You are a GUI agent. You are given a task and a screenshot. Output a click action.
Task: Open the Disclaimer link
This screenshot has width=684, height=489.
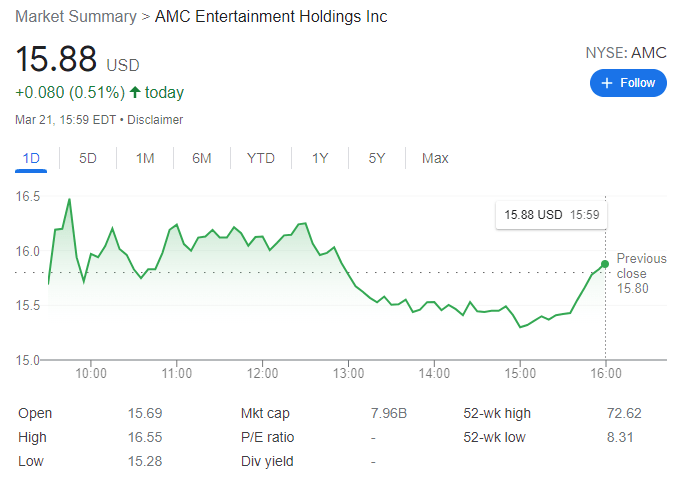(x=155, y=120)
